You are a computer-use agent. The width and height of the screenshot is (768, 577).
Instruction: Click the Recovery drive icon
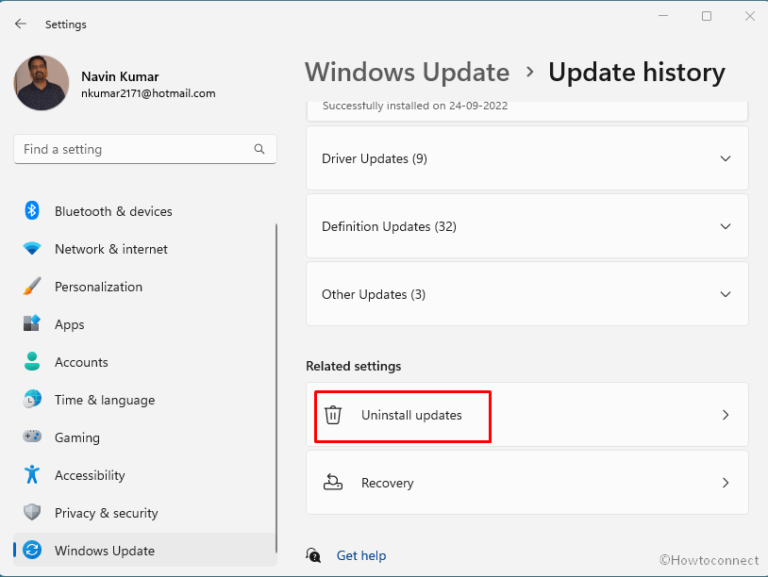333,482
